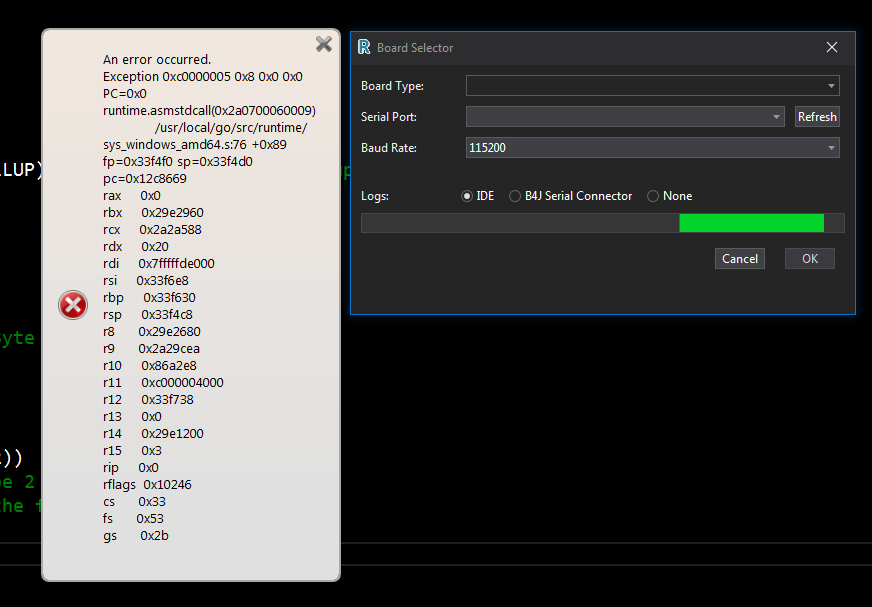
Task: Click the green progress bar
Action: coord(751,223)
